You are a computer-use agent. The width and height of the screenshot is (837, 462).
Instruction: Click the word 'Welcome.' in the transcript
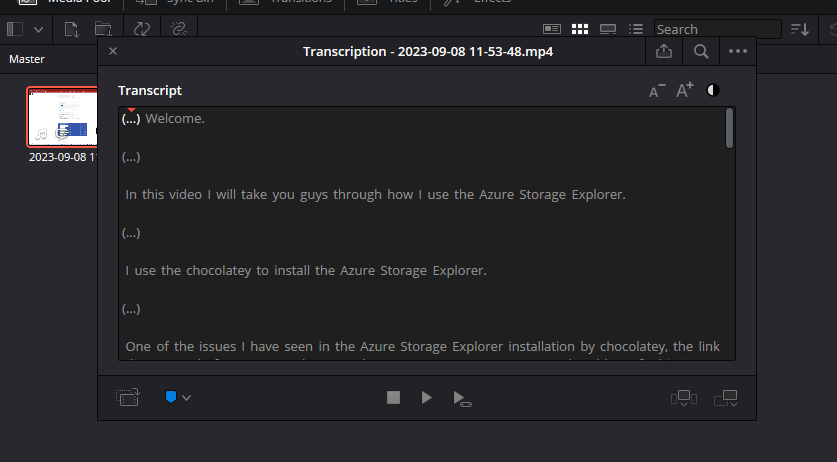point(175,119)
